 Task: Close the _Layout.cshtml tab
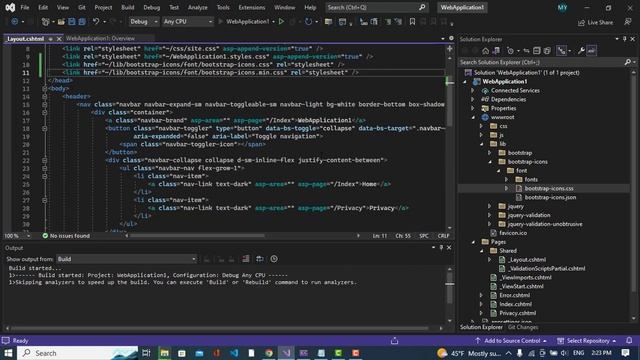pos(59,39)
